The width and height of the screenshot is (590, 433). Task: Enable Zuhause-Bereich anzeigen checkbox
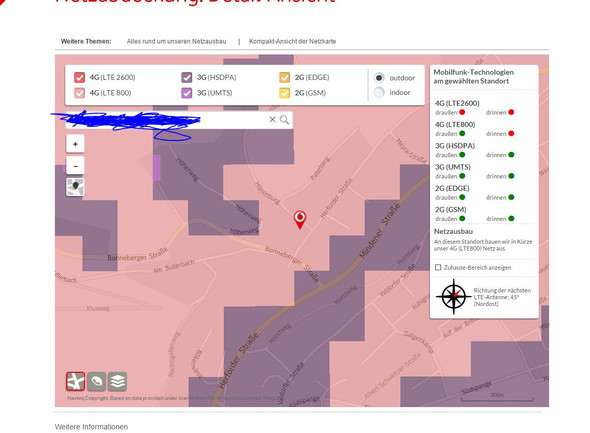pos(438,267)
